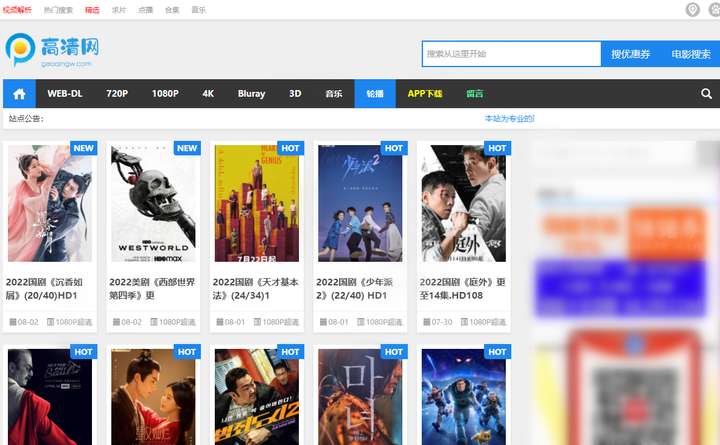
Task: Open the Bluray category
Action: pos(252,94)
